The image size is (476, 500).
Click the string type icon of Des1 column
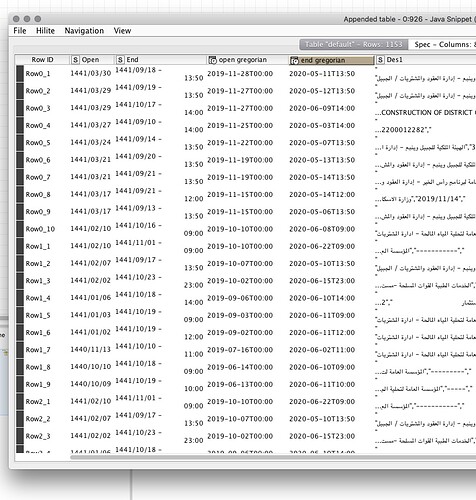point(380,60)
